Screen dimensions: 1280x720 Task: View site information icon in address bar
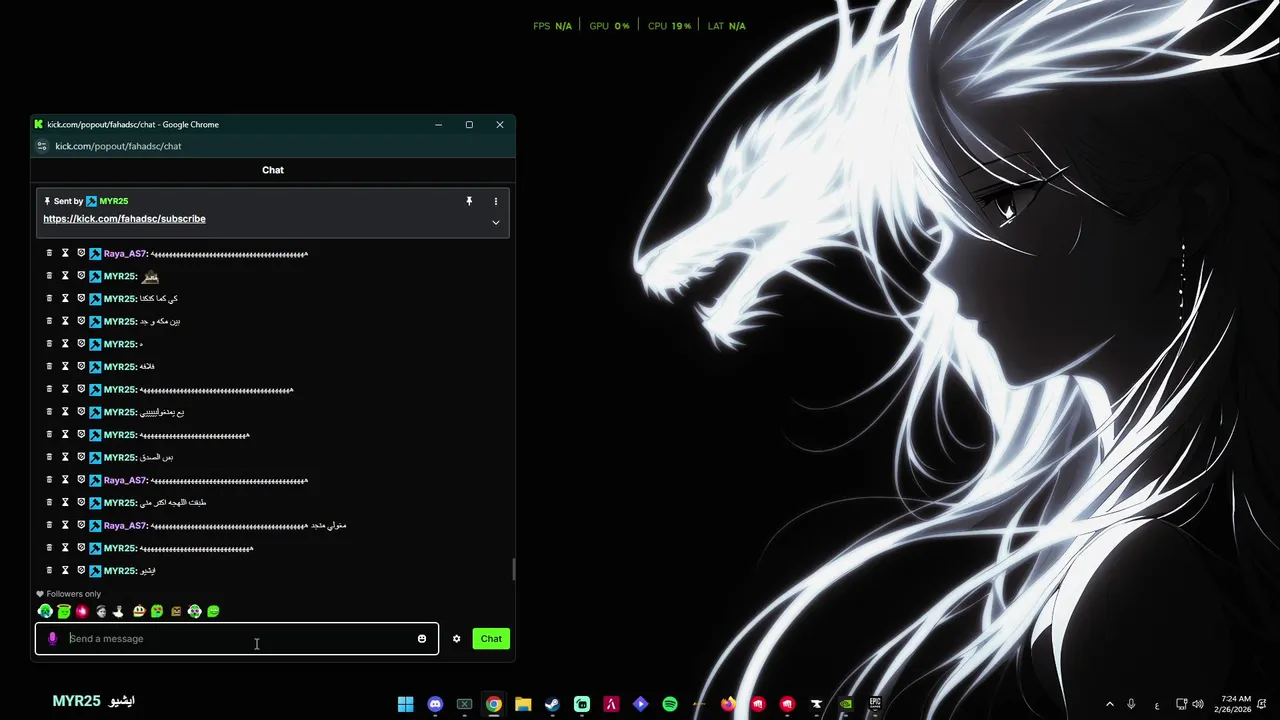[x=41, y=146]
